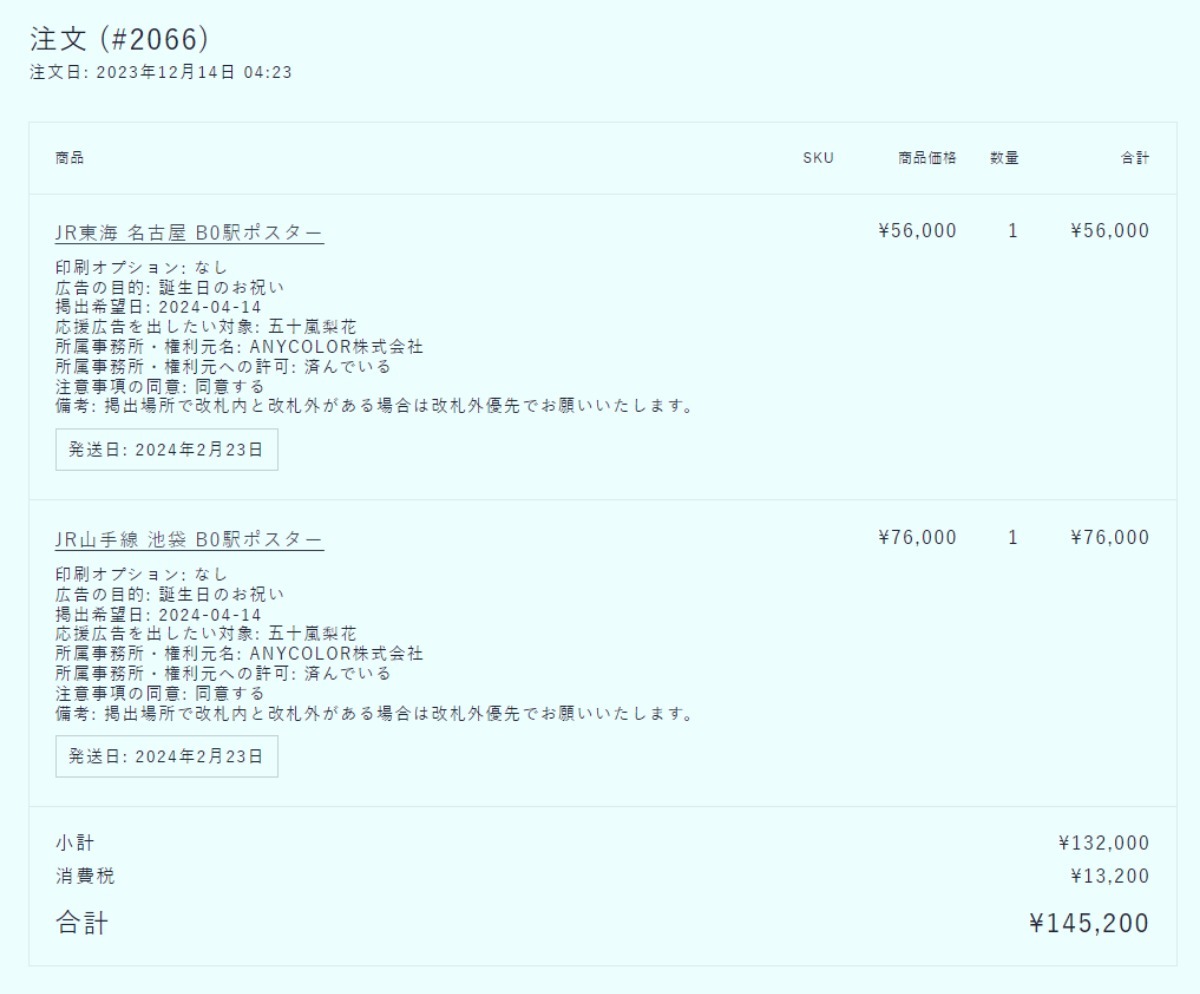1200x994 pixels.
Task: Click the grand total ¥145,200
Action: [x=1089, y=923]
